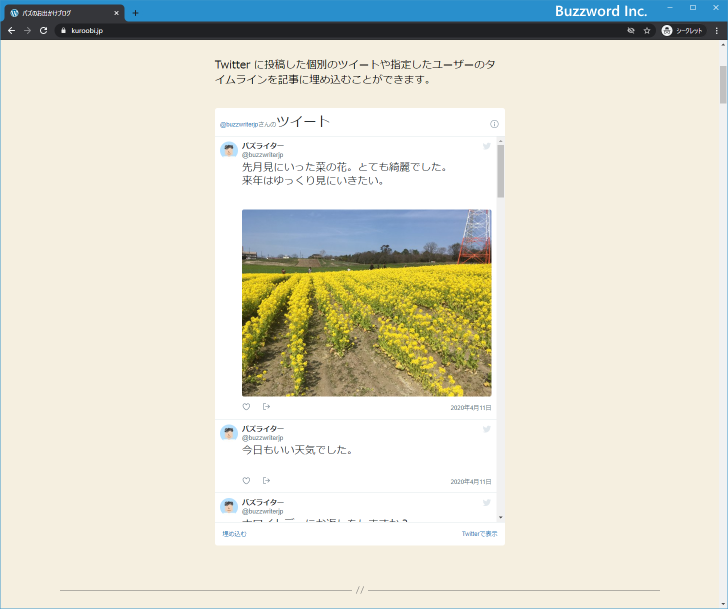This screenshot has height=609, width=728.
Task: Reload the kuroobi.jp page
Action: click(x=43, y=31)
